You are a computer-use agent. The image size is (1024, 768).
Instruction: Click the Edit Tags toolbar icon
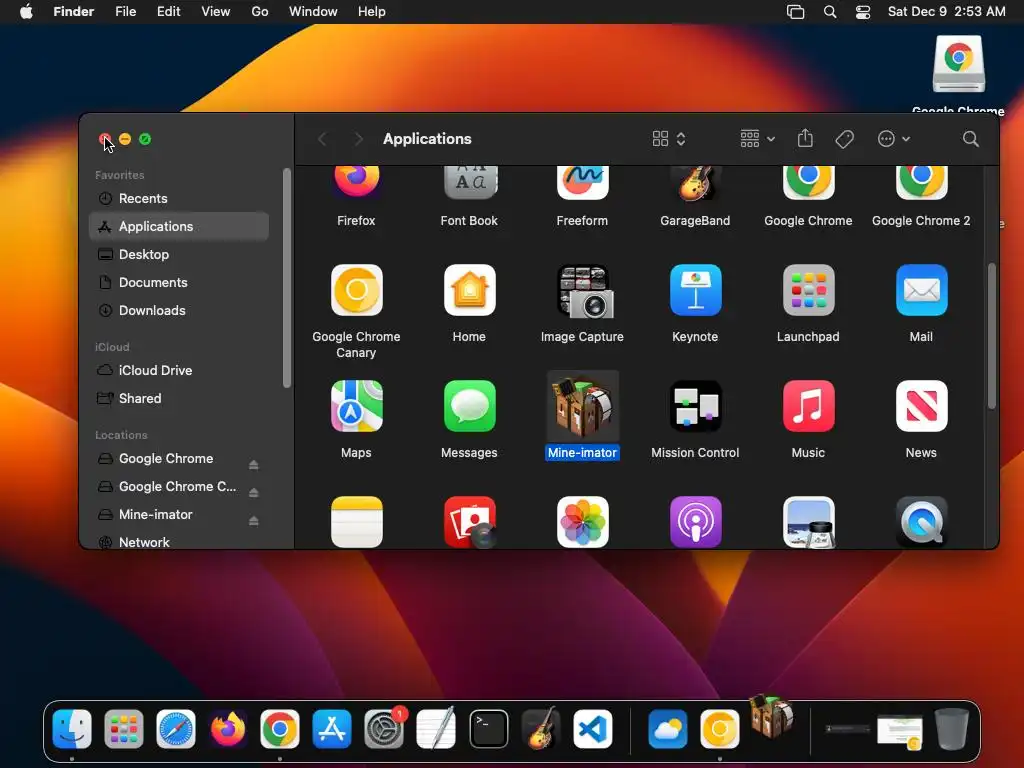844,138
